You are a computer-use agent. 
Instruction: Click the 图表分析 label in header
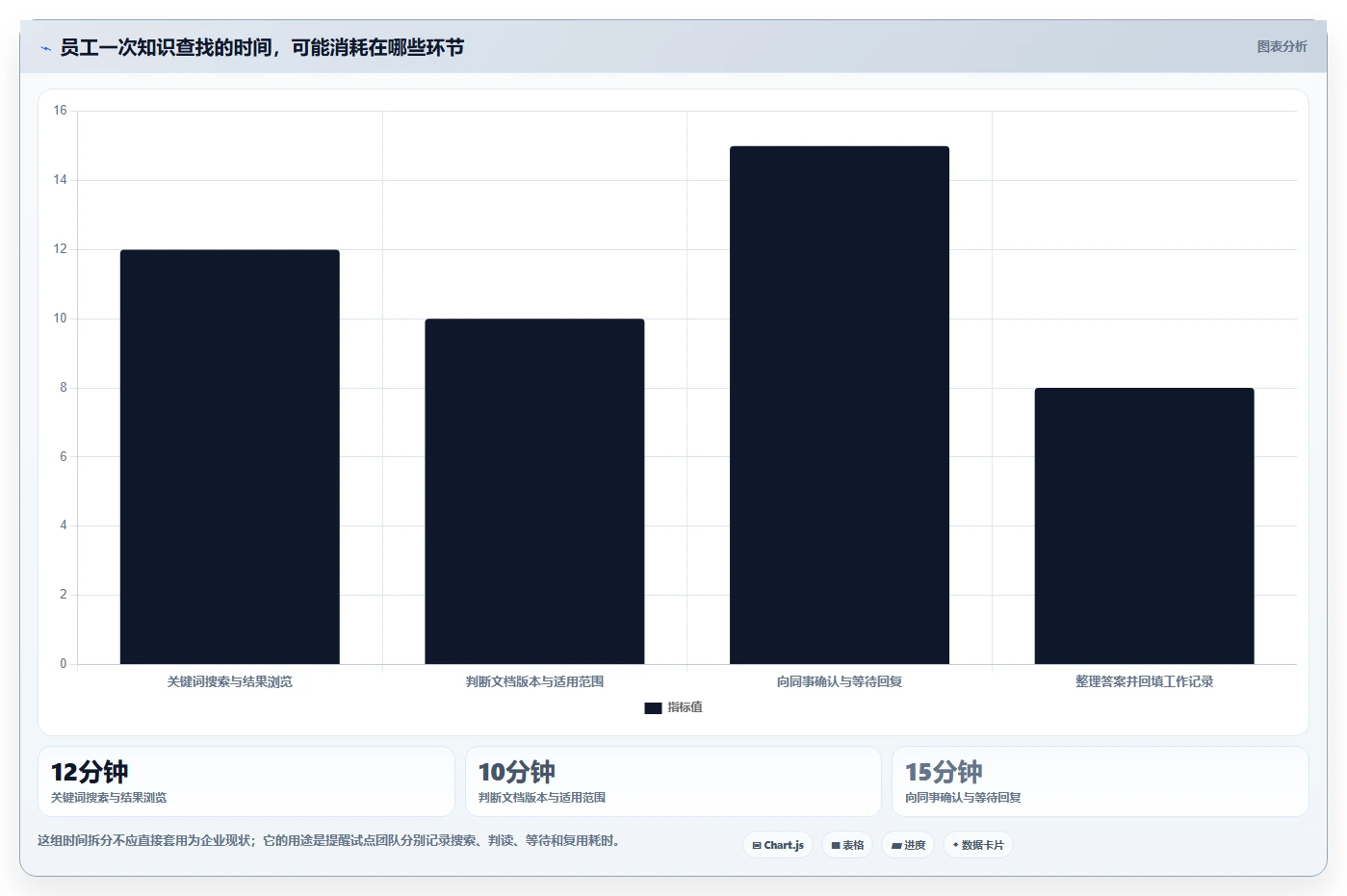(x=1282, y=46)
